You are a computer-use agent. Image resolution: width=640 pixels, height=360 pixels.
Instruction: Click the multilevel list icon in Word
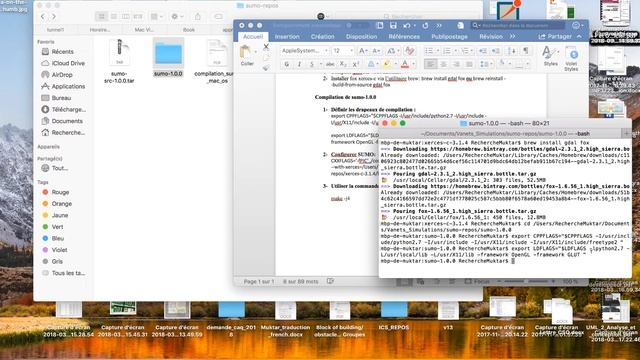(466, 51)
